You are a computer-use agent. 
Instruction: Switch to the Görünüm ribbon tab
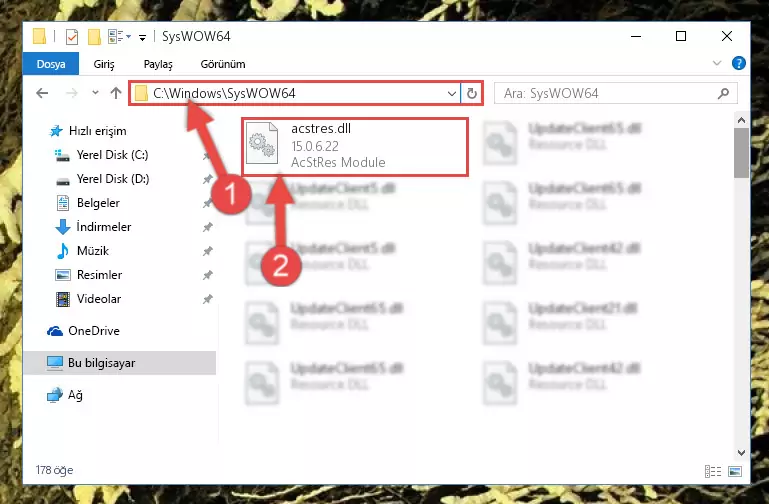click(x=223, y=64)
